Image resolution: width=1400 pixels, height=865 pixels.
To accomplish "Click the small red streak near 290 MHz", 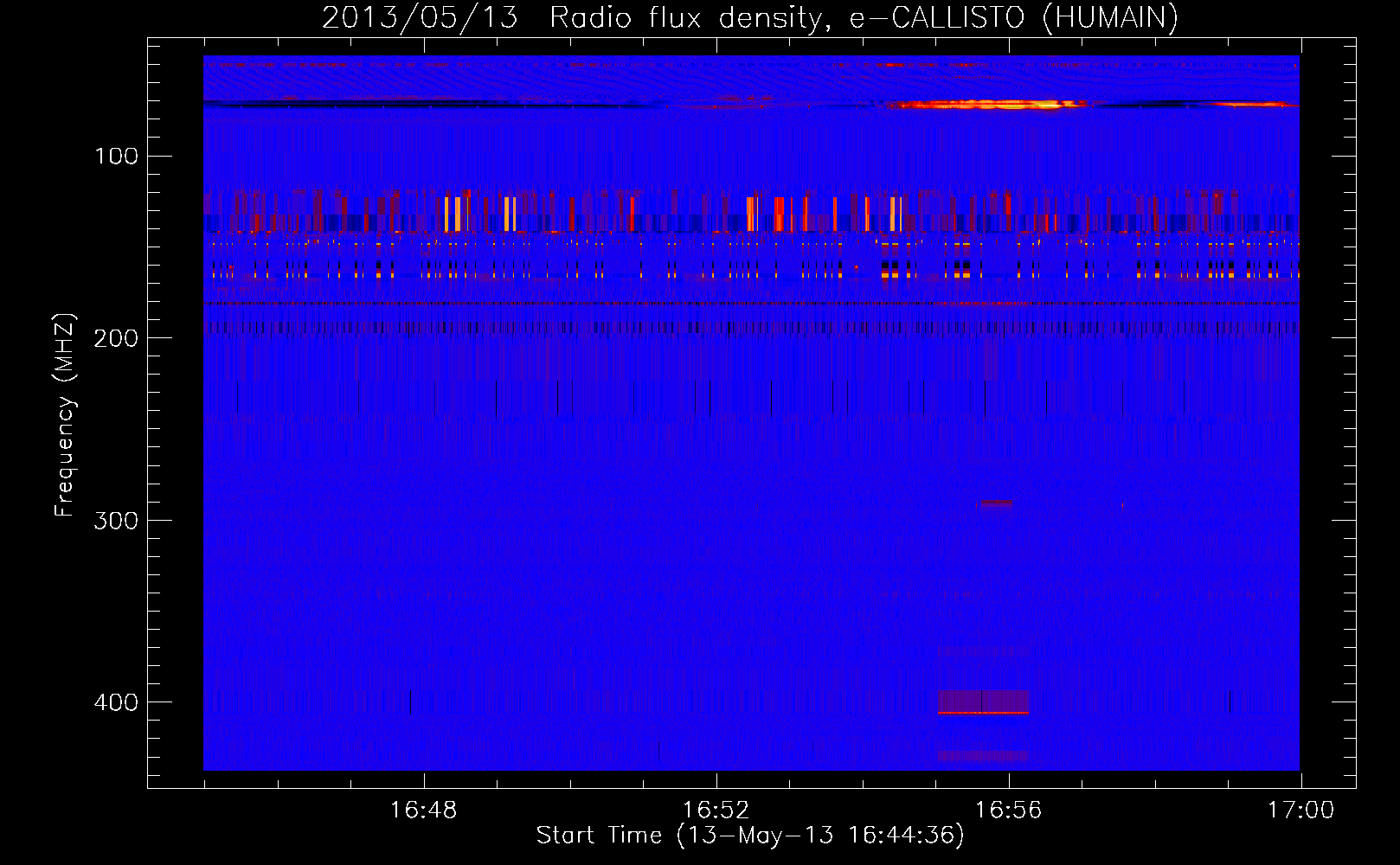I will point(995,502).
